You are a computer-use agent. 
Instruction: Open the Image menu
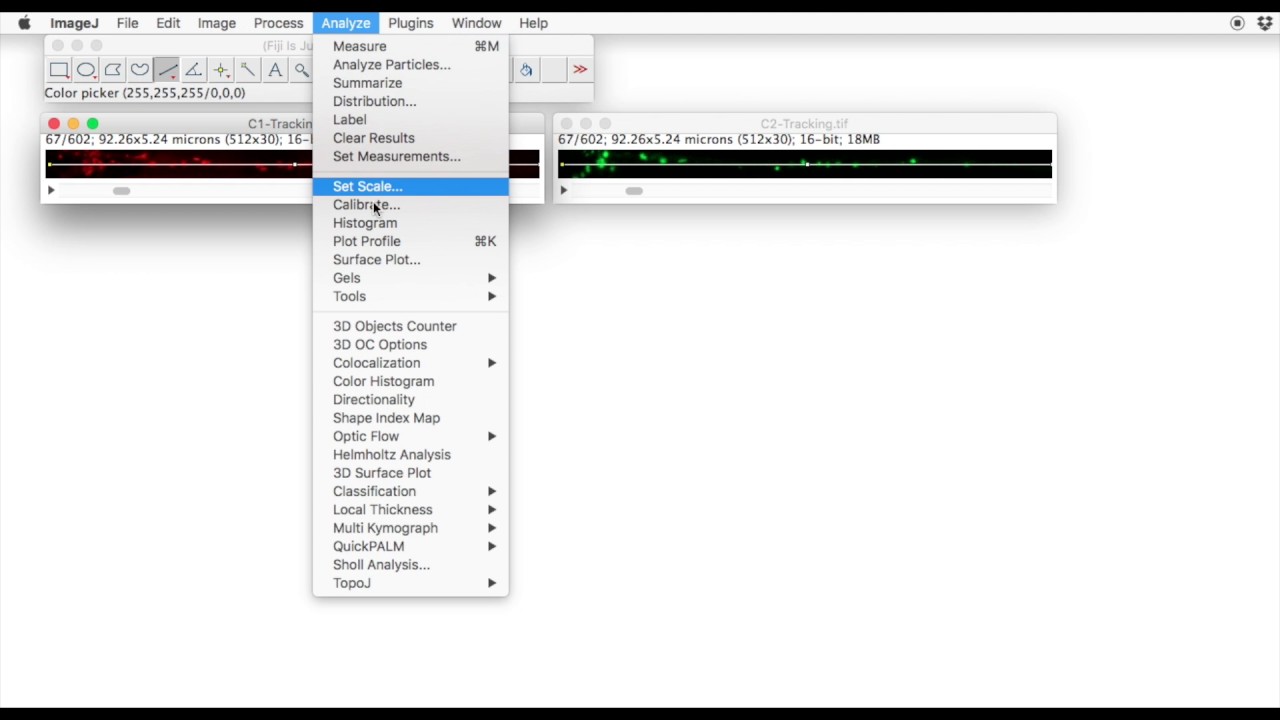click(216, 23)
